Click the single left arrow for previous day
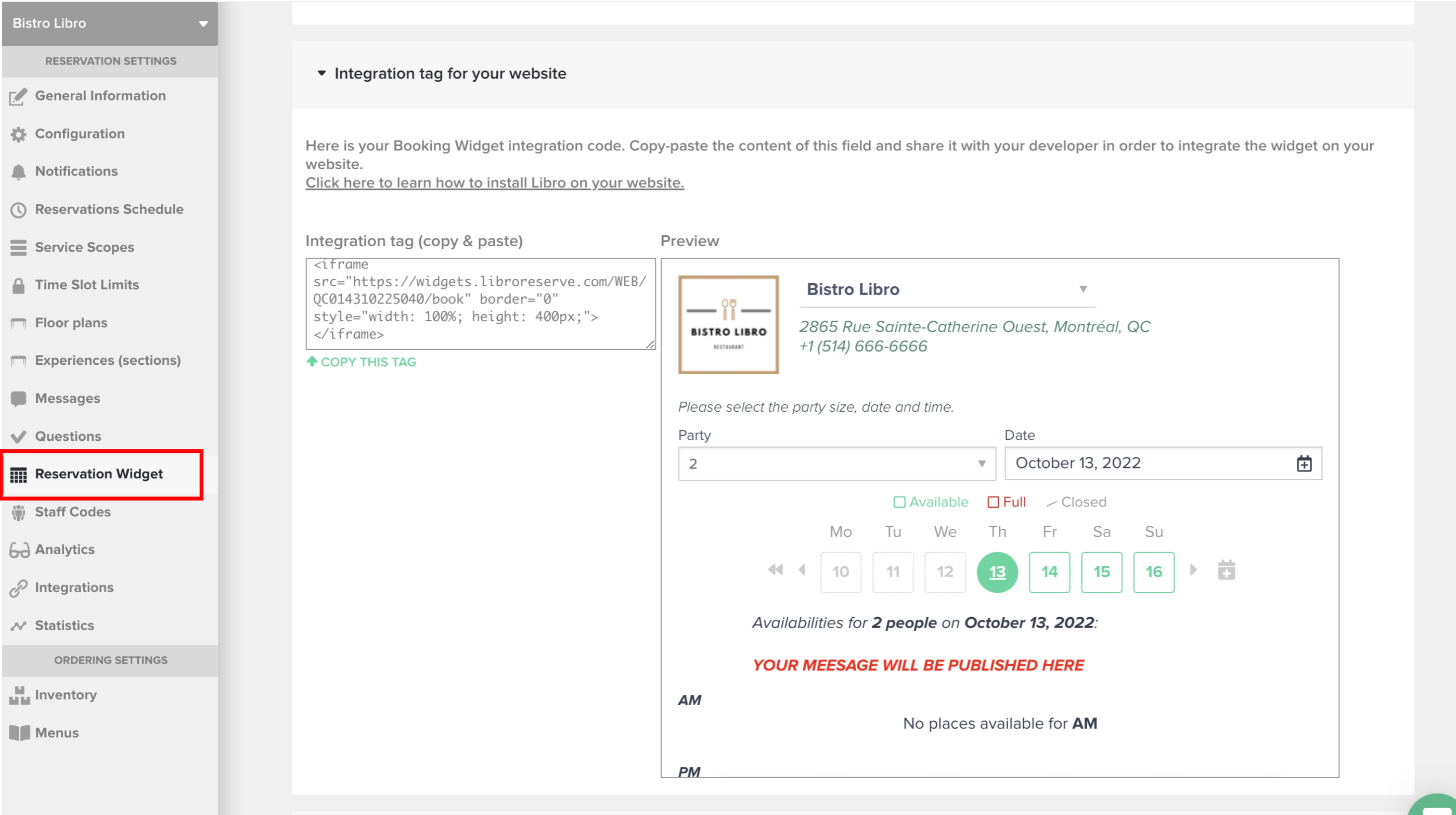Viewport: 1456px width, 815px height. coord(802,569)
